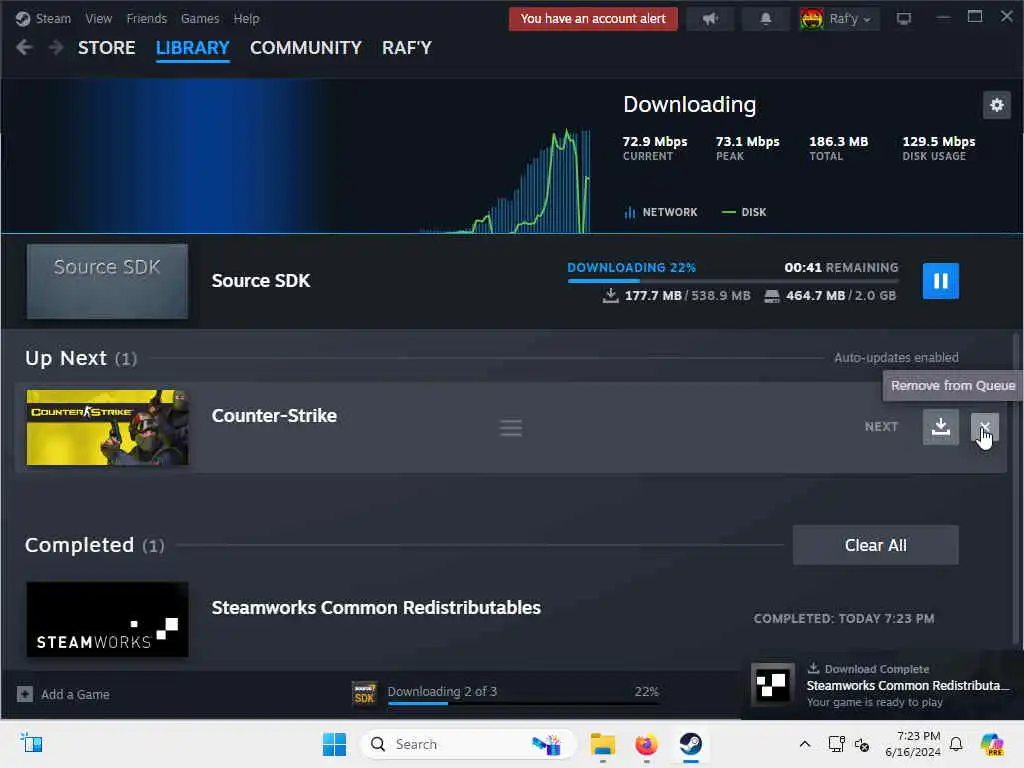This screenshot has height=768, width=1024.
Task: Open the Games menu
Action: [200, 18]
